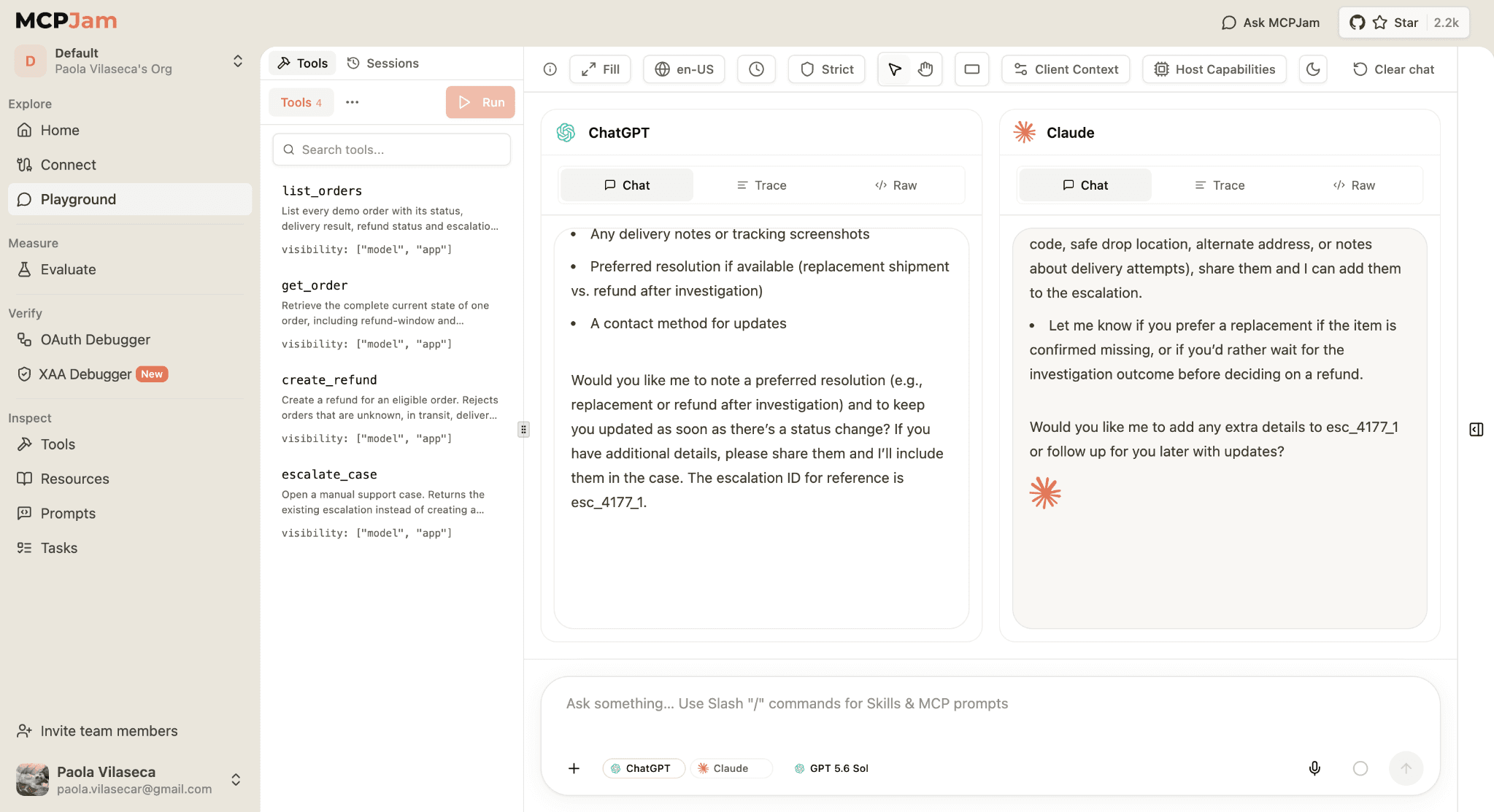Image resolution: width=1494 pixels, height=812 pixels.
Task: Toggle dark mode with the moon icon
Action: pyautogui.click(x=1313, y=69)
